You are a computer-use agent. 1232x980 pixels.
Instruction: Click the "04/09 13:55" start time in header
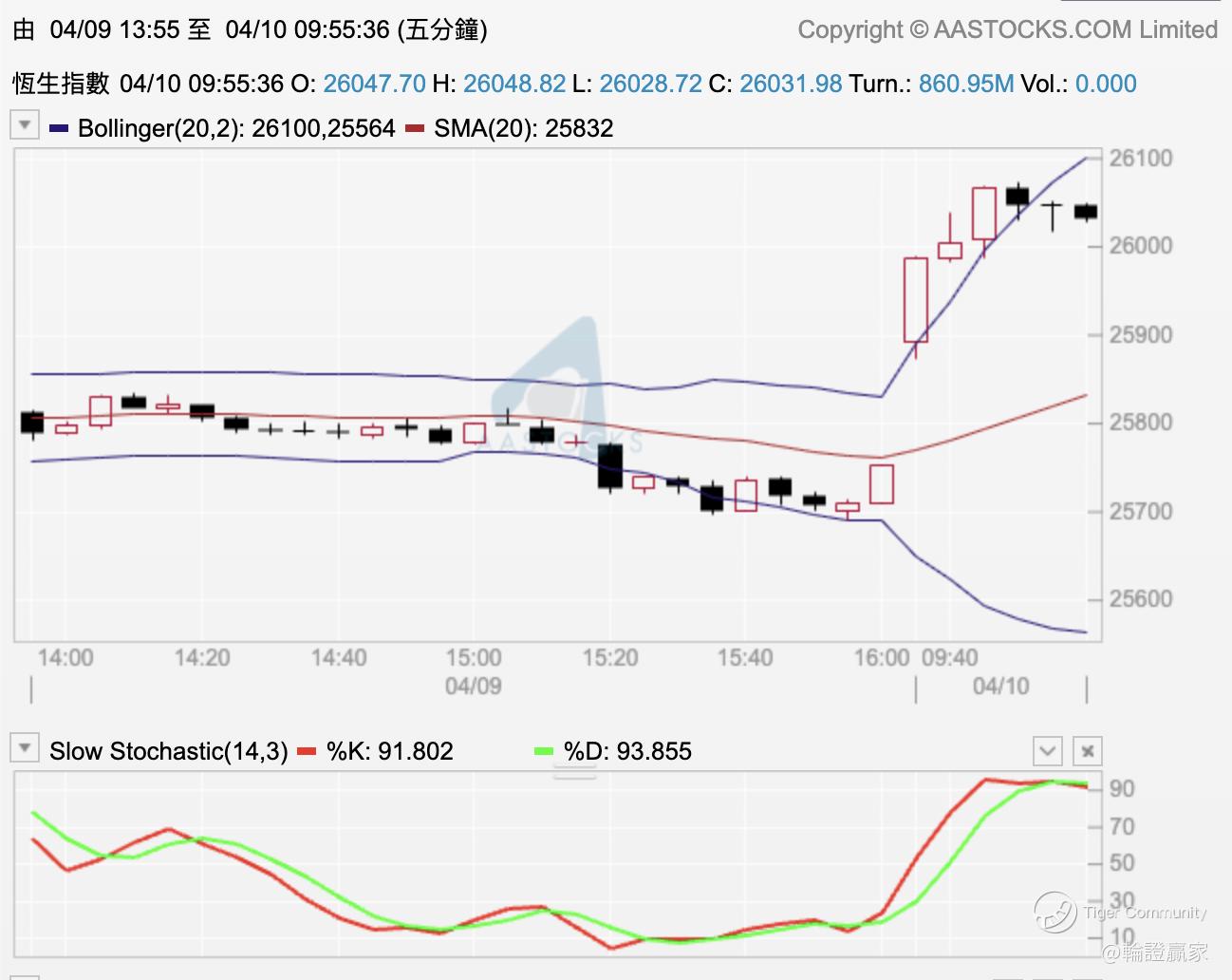[x=115, y=29]
